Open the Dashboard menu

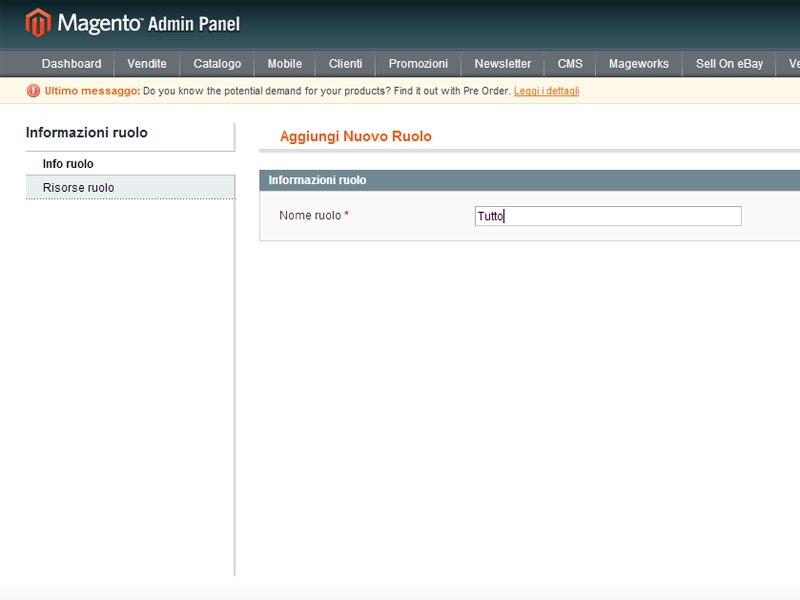click(71, 64)
